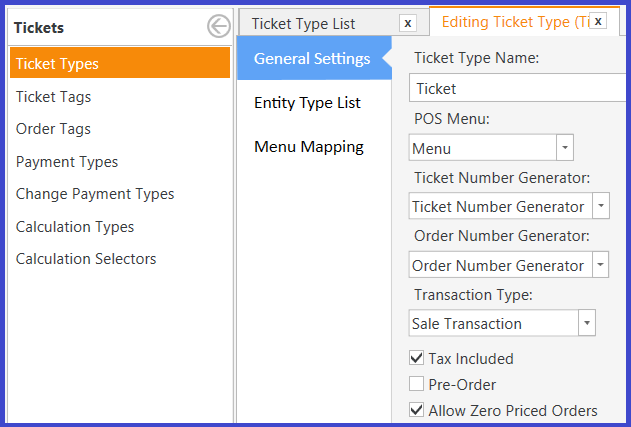Switch to the Ticket Type List tab

point(303,24)
